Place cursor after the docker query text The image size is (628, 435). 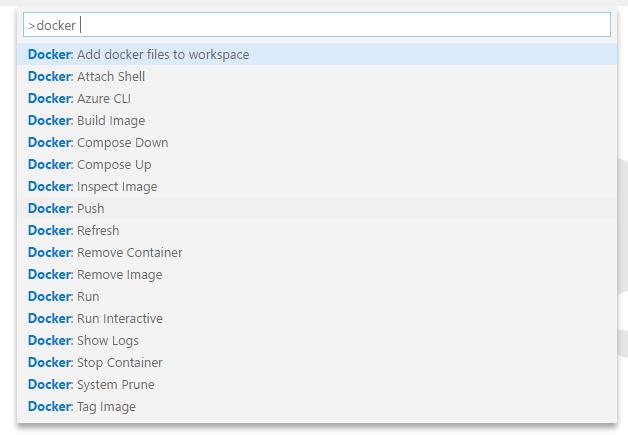79,25
